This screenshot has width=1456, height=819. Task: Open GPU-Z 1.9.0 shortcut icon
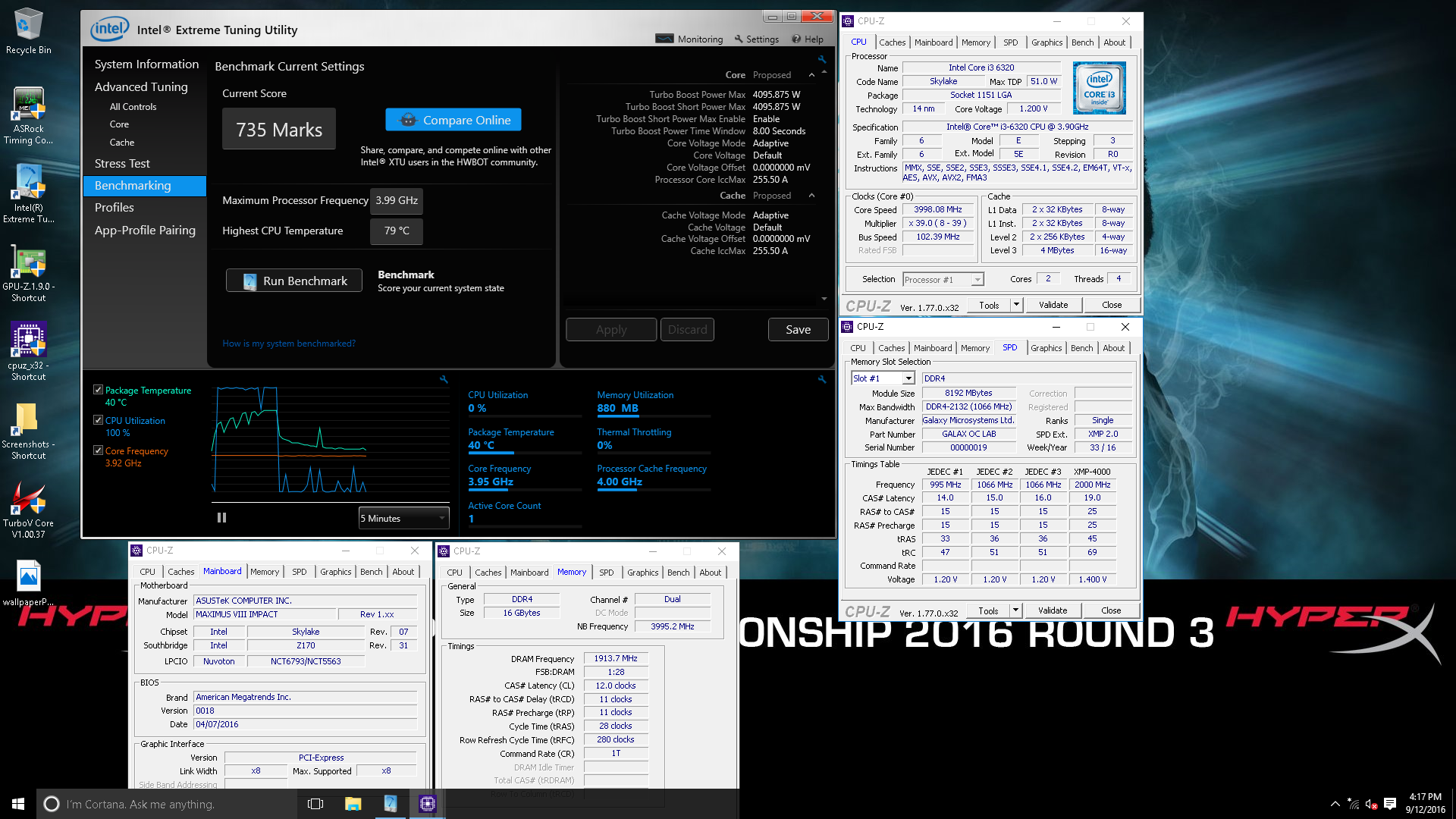pyautogui.click(x=28, y=273)
